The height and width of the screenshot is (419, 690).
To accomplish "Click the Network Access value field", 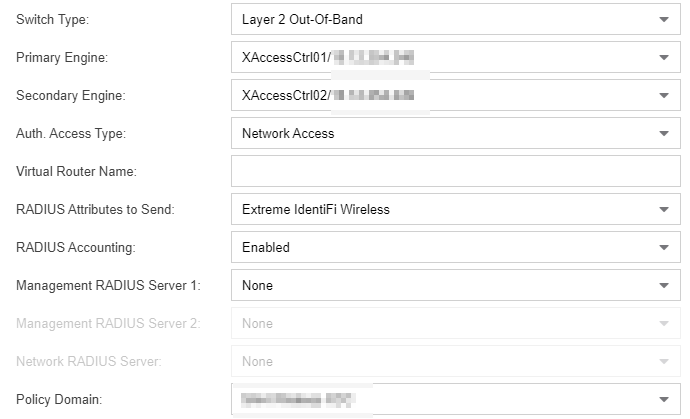I will [x=288, y=133].
